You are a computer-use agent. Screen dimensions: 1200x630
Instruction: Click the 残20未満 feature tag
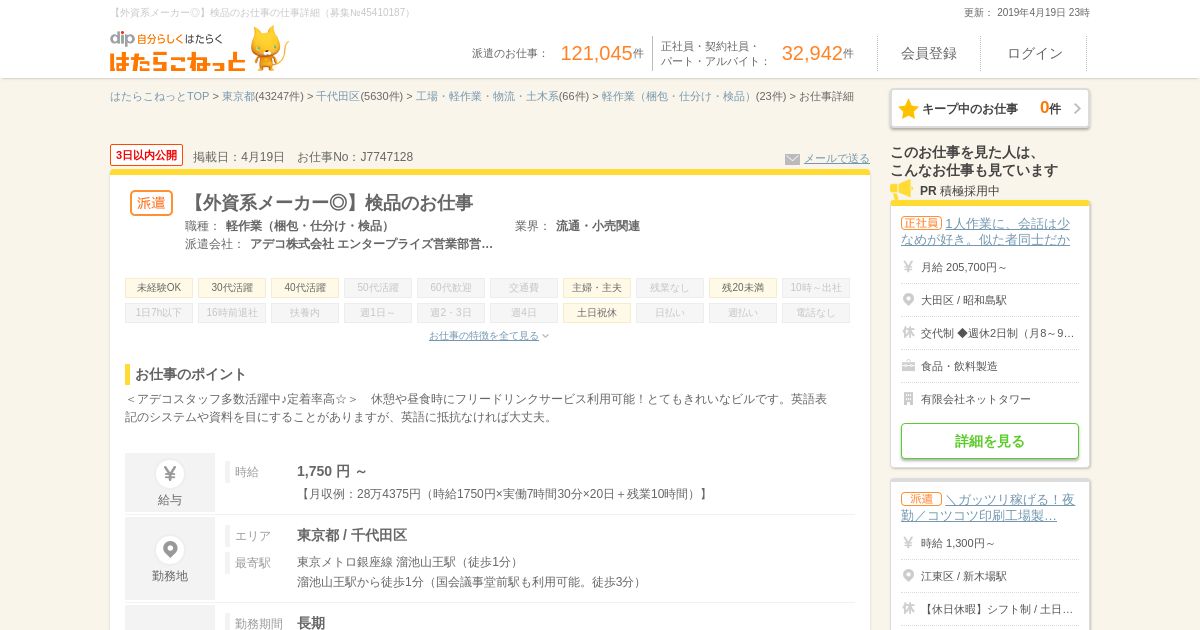pyautogui.click(x=743, y=288)
